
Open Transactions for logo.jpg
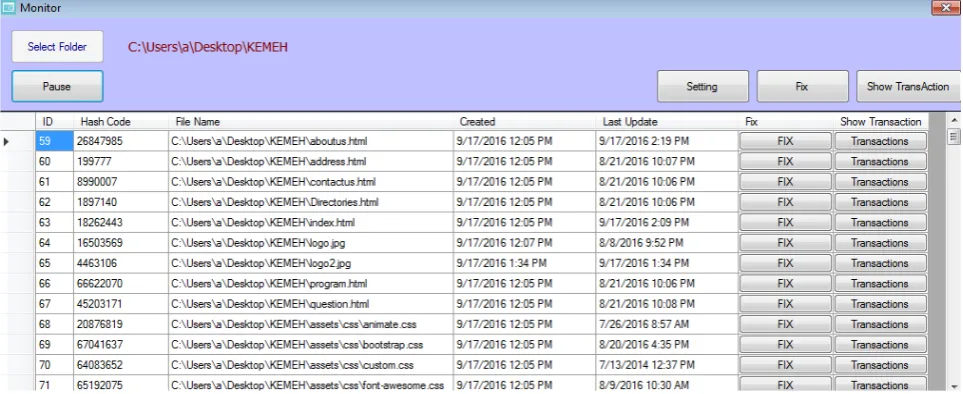tap(880, 243)
